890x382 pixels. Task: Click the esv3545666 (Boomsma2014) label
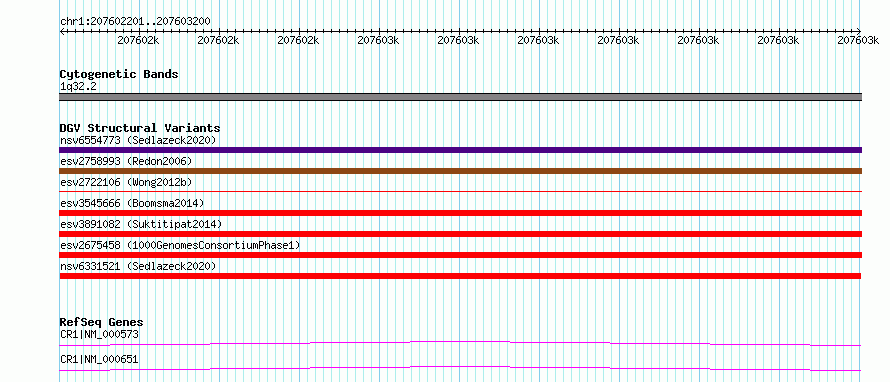132,203
